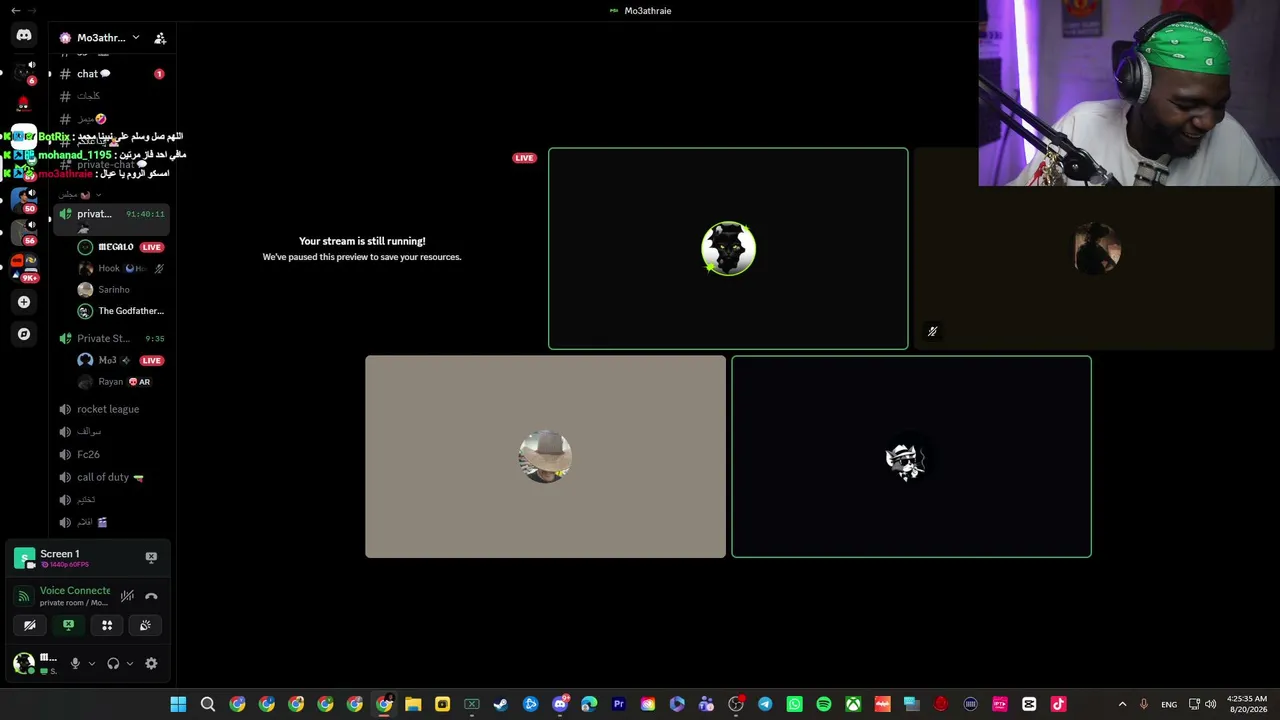Open the red-logo server icon

pyautogui.click(x=24, y=104)
